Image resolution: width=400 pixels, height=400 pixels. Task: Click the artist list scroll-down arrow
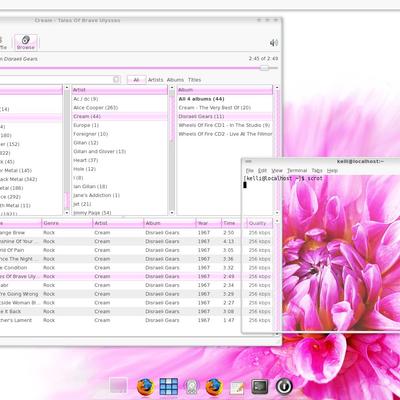point(172,212)
